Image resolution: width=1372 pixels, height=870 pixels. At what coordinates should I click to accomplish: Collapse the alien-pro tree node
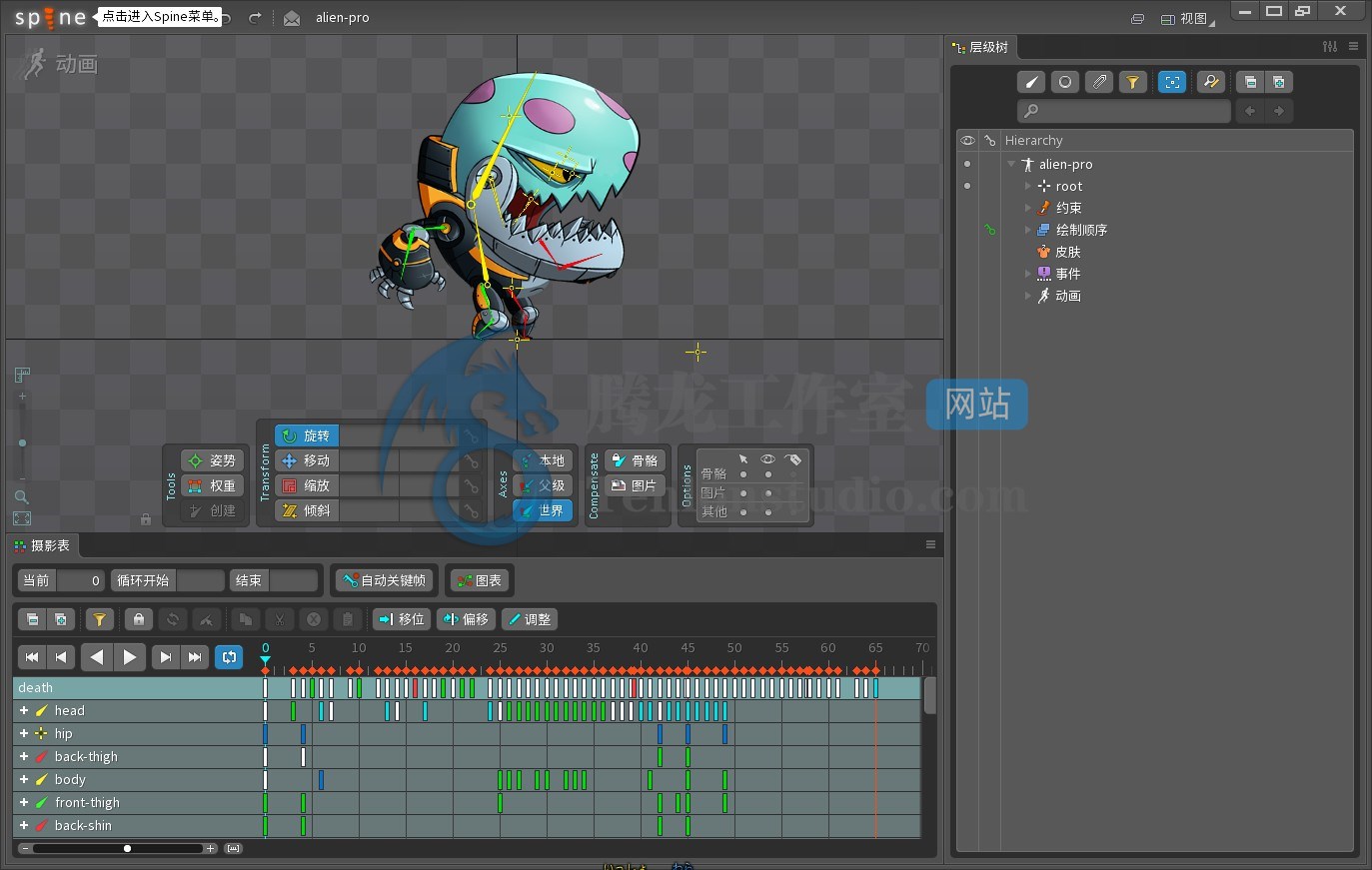point(1011,164)
